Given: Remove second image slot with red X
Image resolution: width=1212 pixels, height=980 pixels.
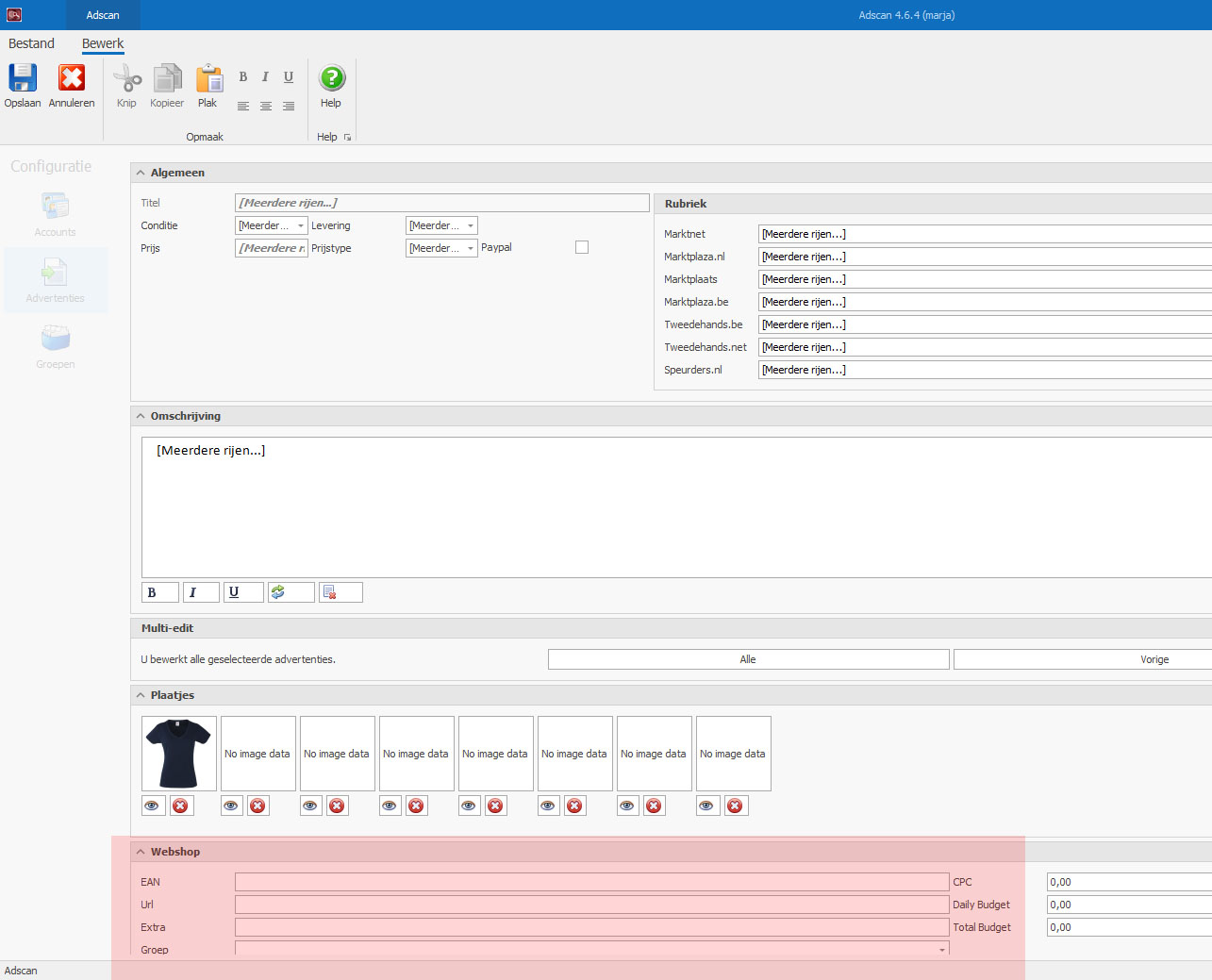Looking at the screenshot, I should point(258,806).
